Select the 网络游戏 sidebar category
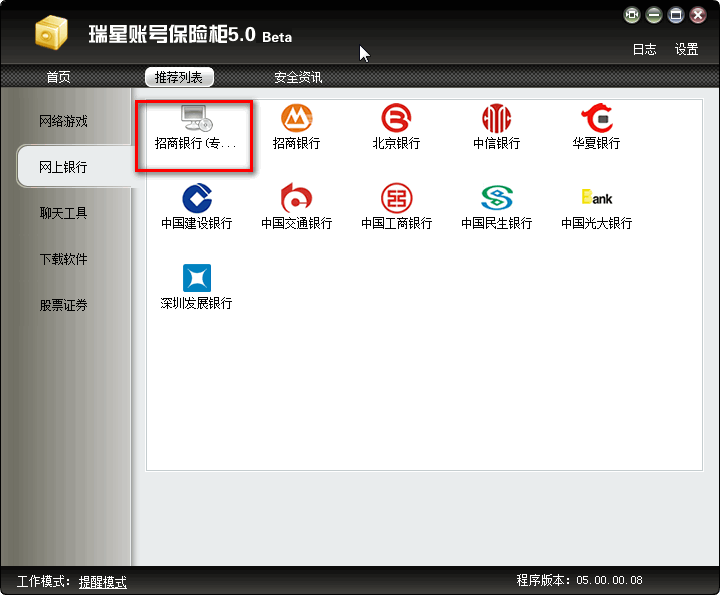 63,121
